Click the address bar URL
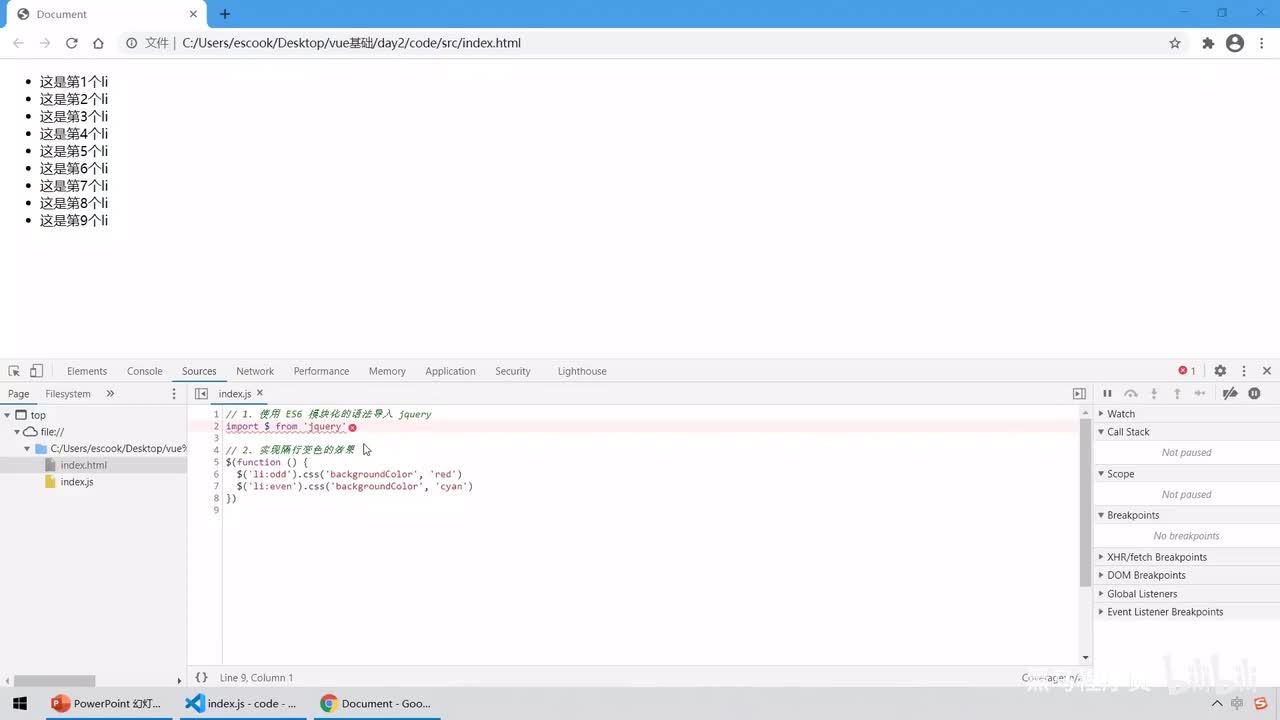The height and width of the screenshot is (720, 1280). 351,43
